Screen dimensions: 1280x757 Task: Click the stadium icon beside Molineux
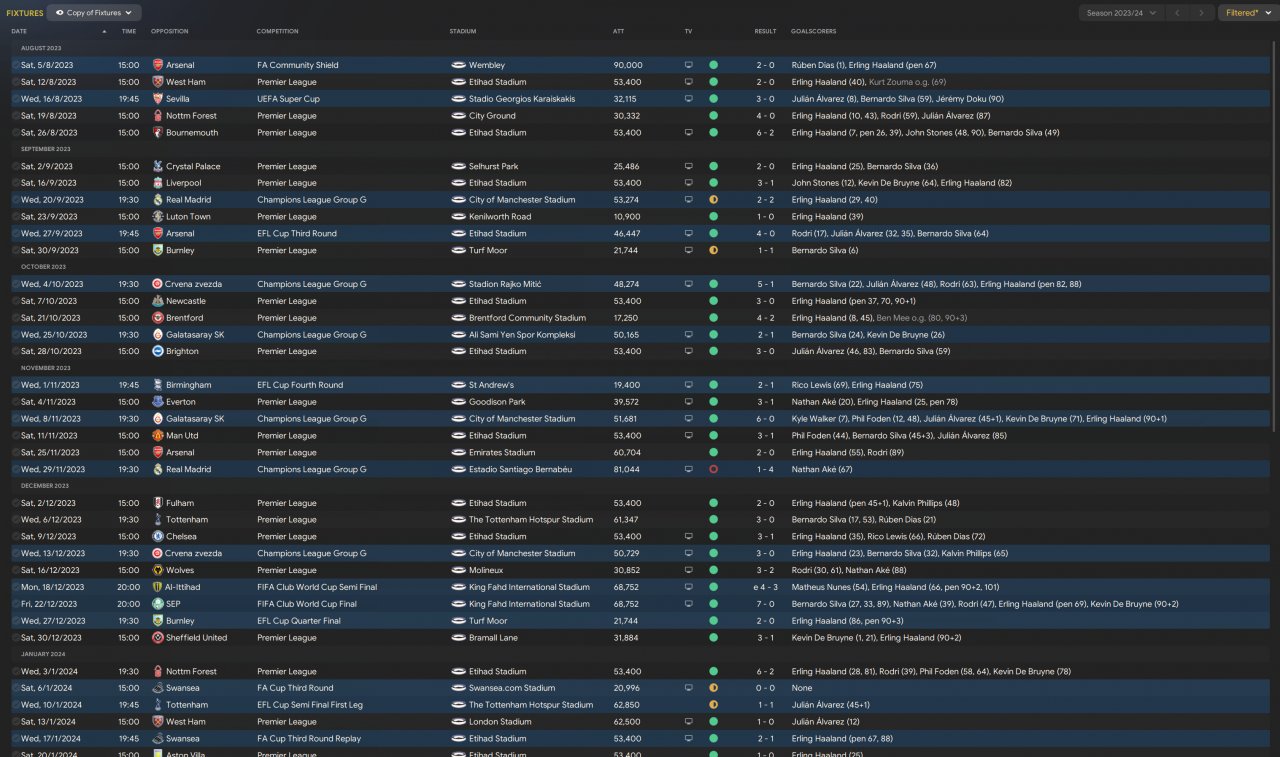458,571
